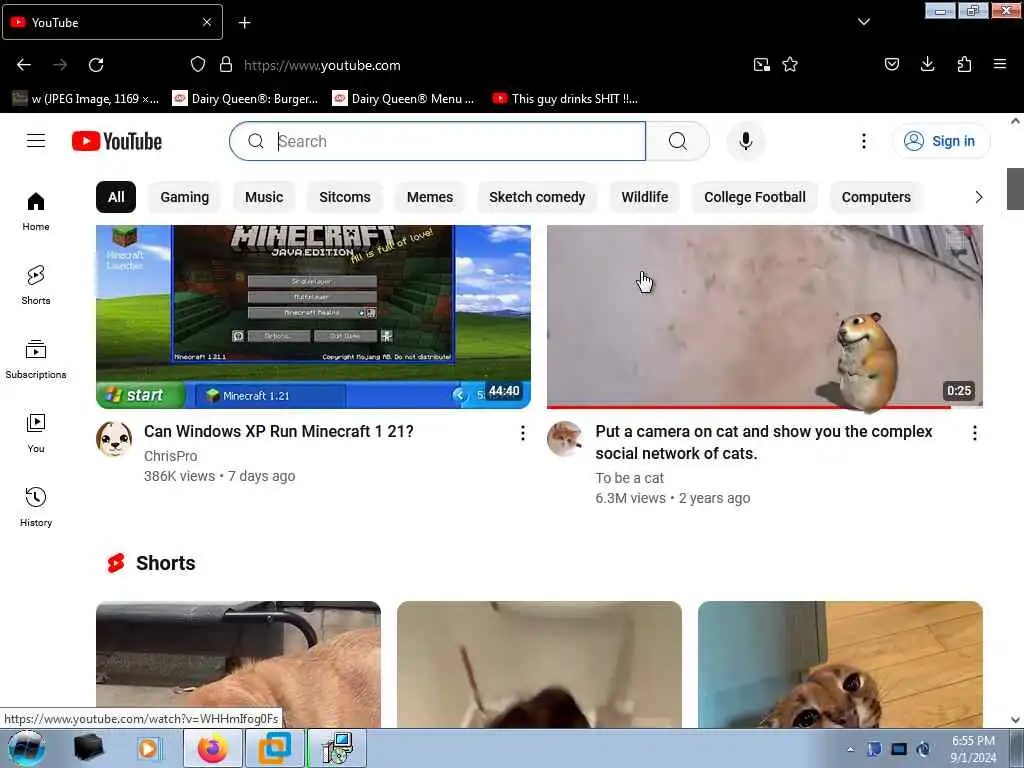Open the middle Shorts video thumbnail
Screen dimensions: 1024x768
[x=539, y=664]
